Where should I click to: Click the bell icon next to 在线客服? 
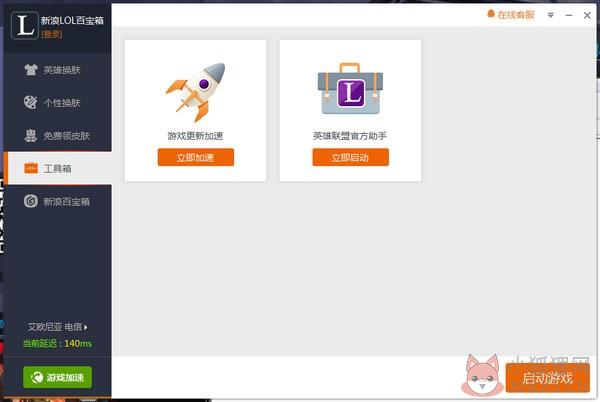click(x=491, y=14)
